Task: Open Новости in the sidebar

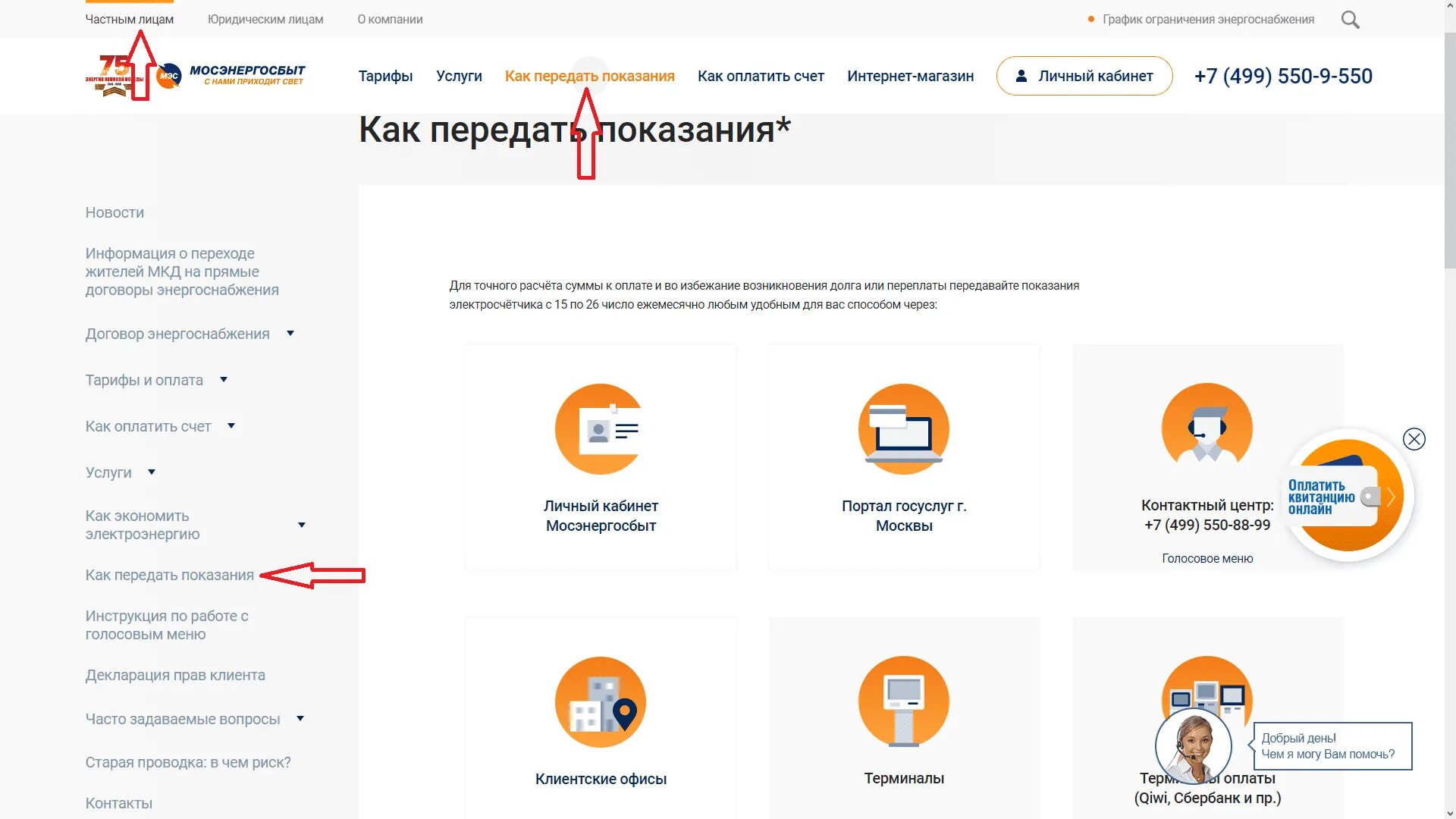Action: [x=115, y=212]
